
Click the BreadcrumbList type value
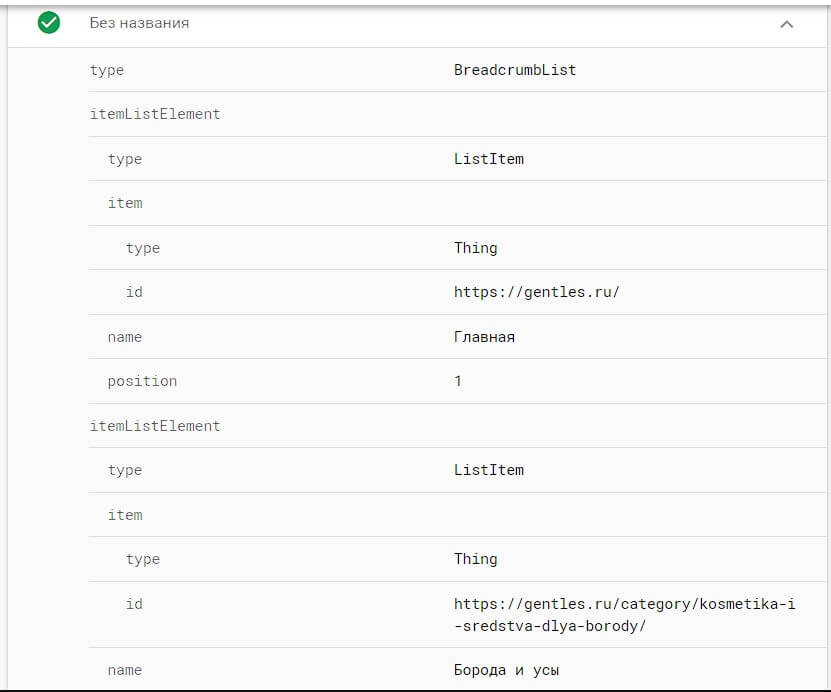click(515, 70)
